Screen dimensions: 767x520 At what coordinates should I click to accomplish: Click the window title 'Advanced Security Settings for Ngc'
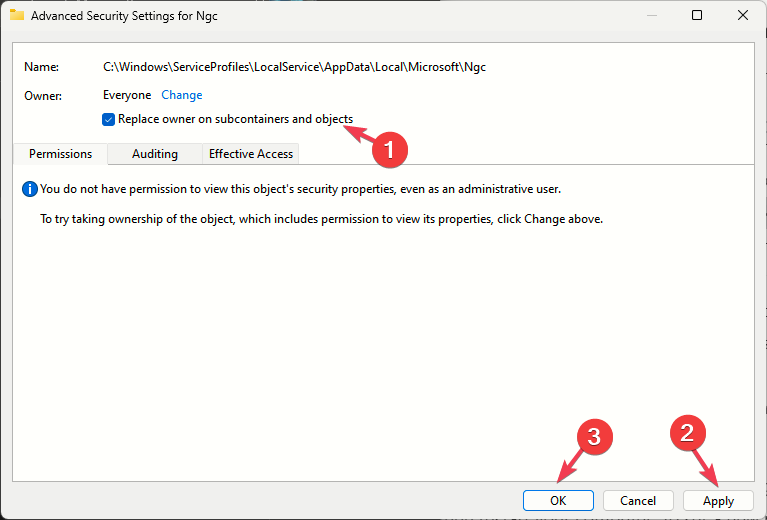(x=124, y=16)
